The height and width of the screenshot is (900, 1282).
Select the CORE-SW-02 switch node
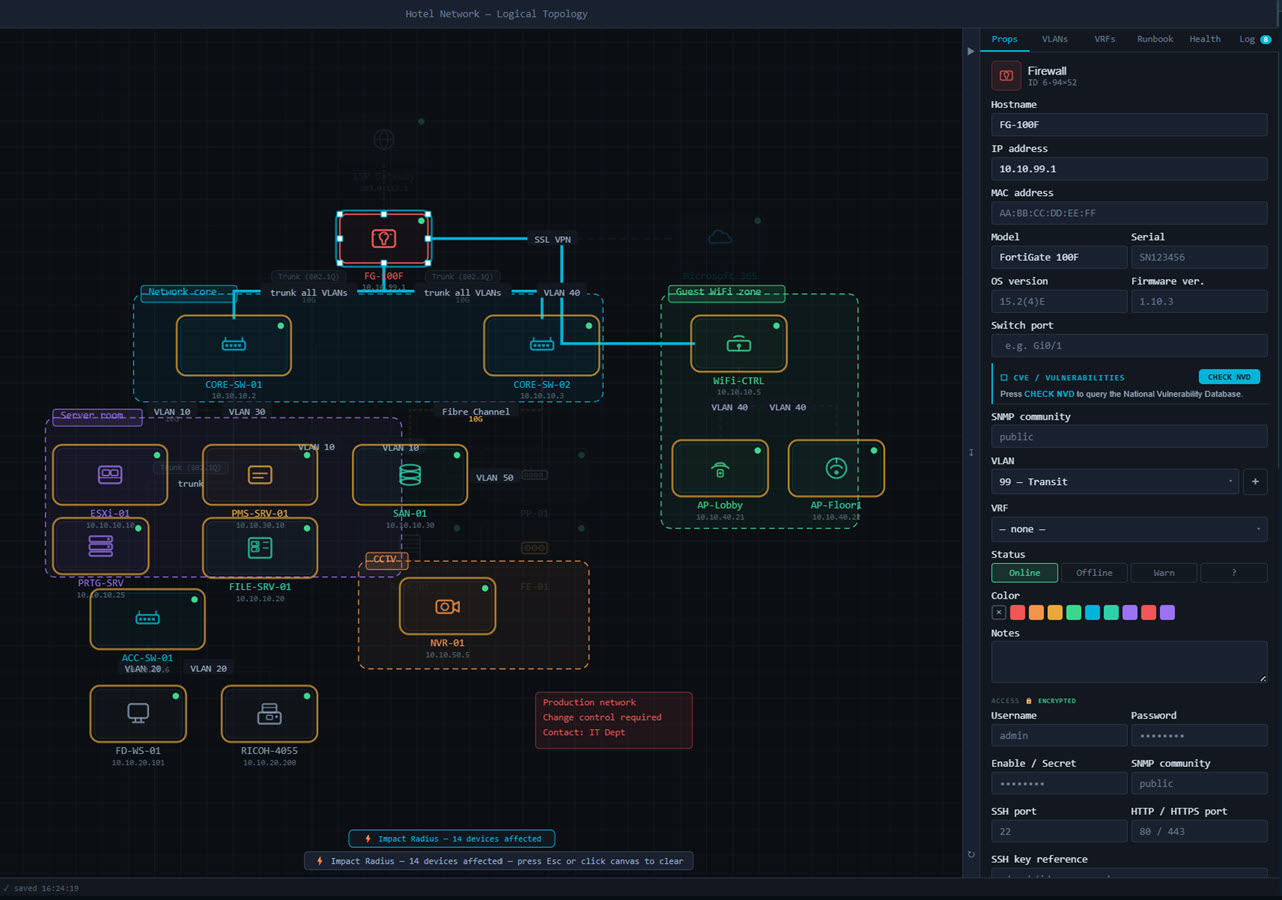pyautogui.click(x=542, y=345)
